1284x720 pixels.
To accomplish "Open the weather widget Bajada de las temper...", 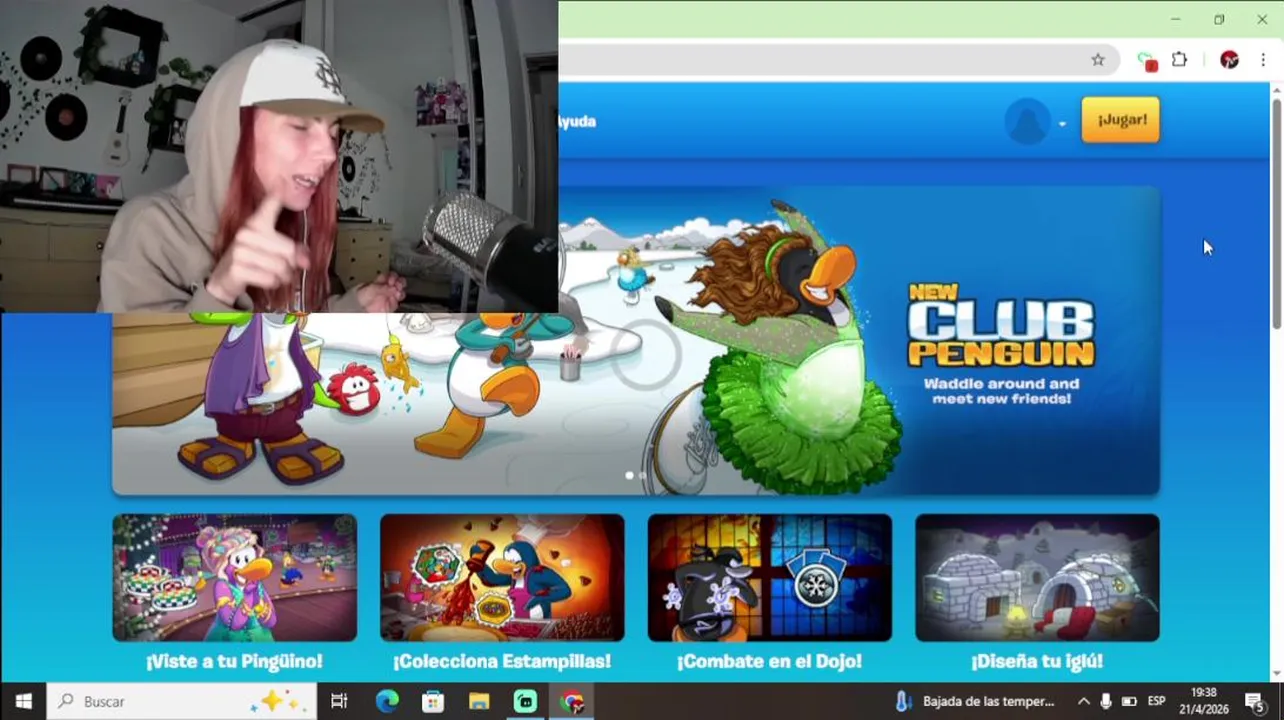I will click(x=974, y=701).
